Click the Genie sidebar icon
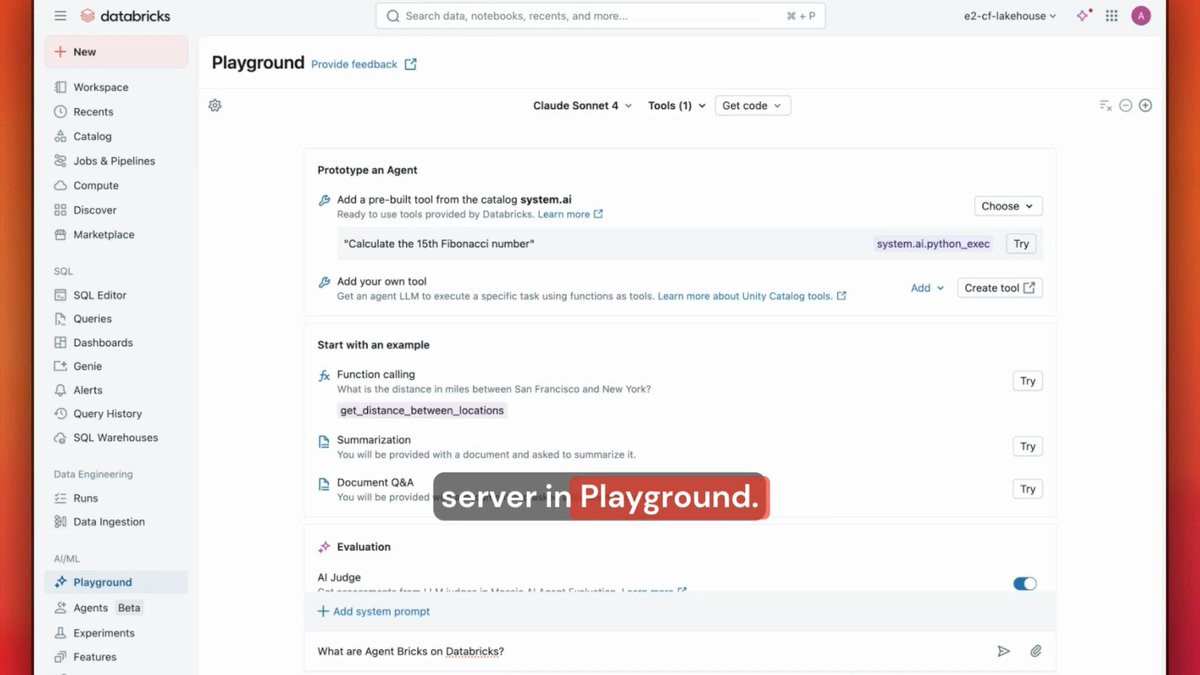The width and height of the screenshot is (1200, 675). tap(61, 366)
